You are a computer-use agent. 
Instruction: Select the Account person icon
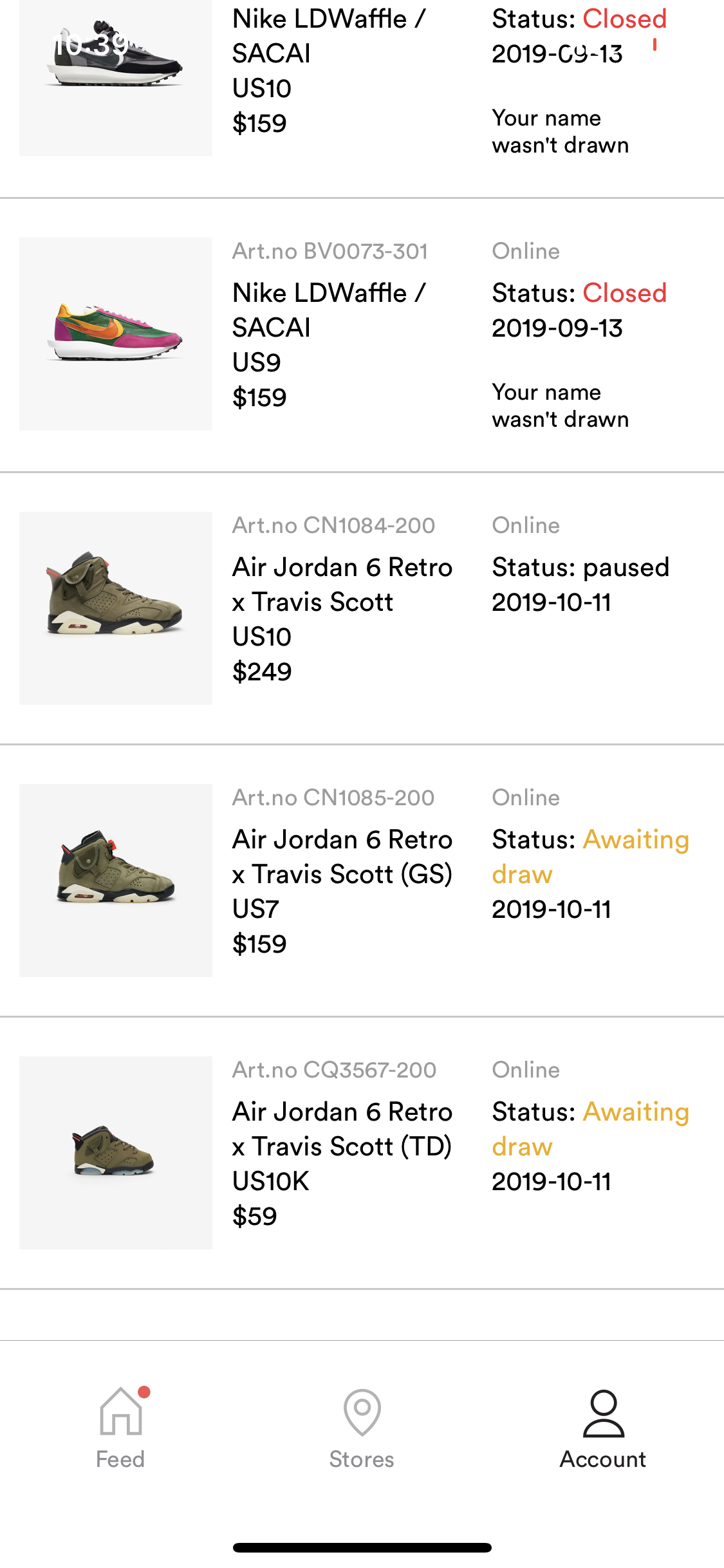pyautogui.click(x=603, y=1413)
